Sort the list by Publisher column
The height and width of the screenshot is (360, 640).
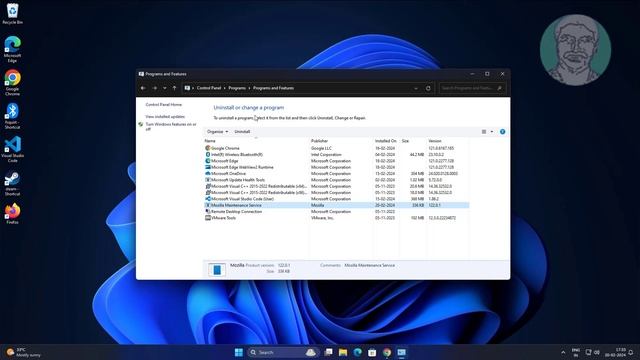[341, 141]
